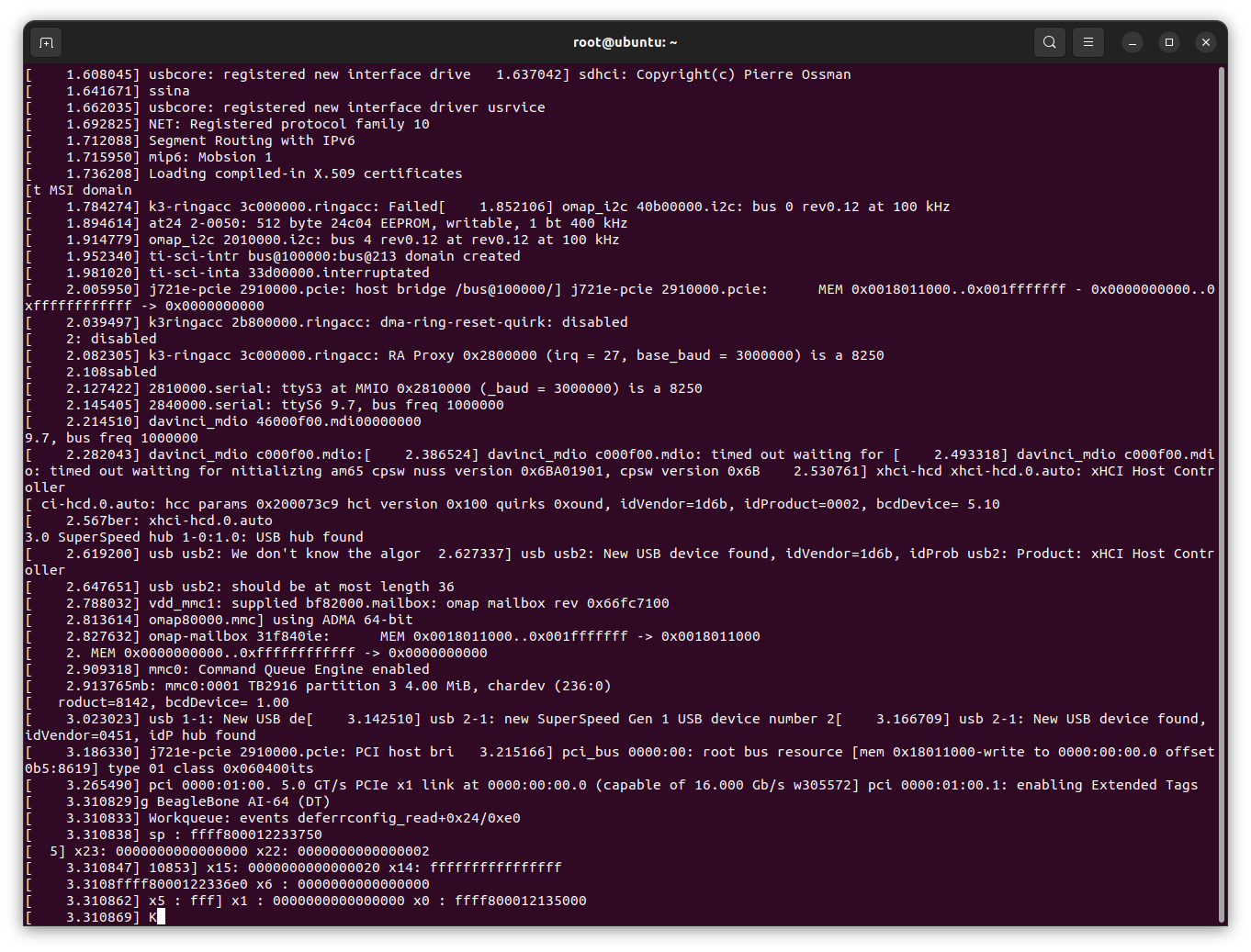Click the terminal cursor on last line

pos(161,916)
